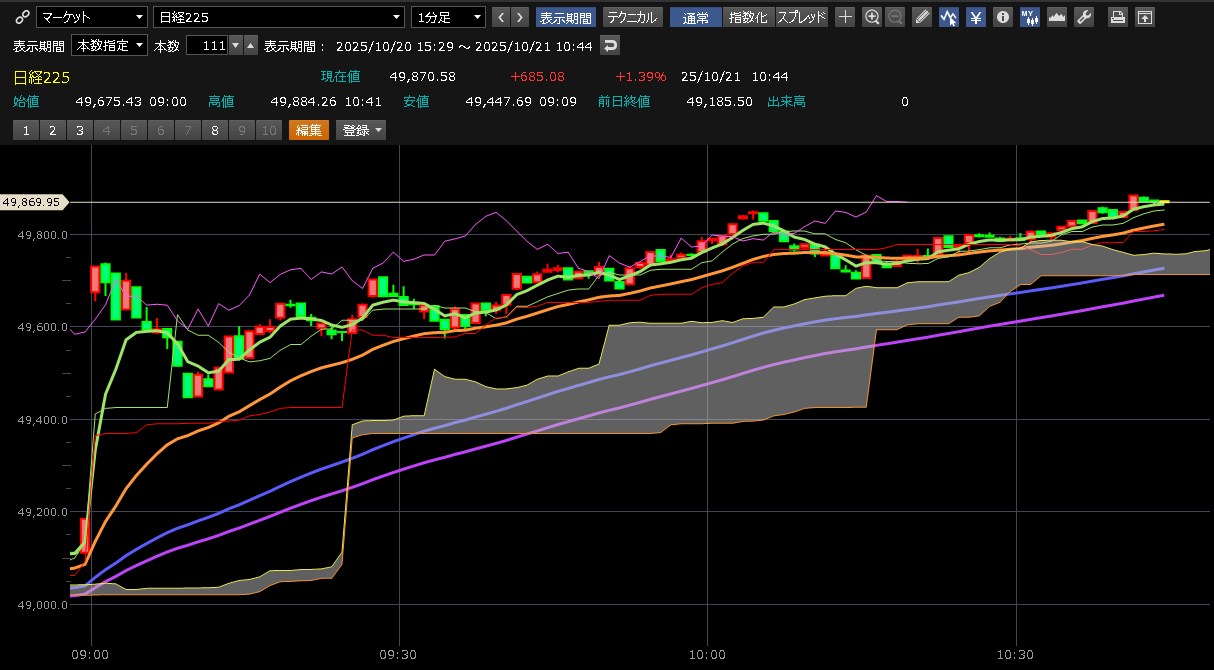Image resolution: width=1214 pixels, height=670 pixels.
Task: Select chart preset tab 2
Action: click(52, 130)
